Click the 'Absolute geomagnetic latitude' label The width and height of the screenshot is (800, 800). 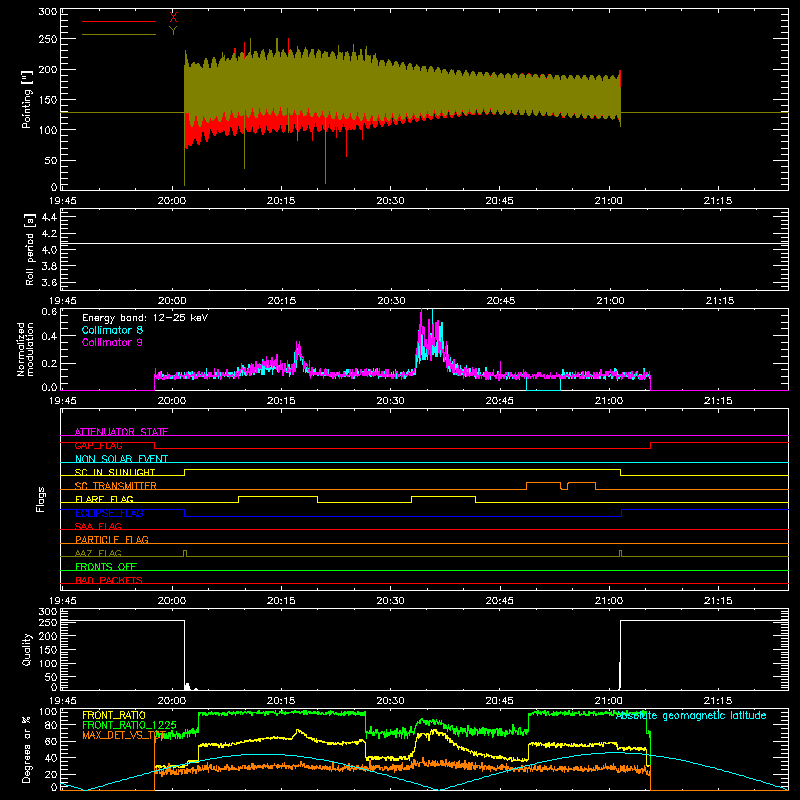point(691,715)
